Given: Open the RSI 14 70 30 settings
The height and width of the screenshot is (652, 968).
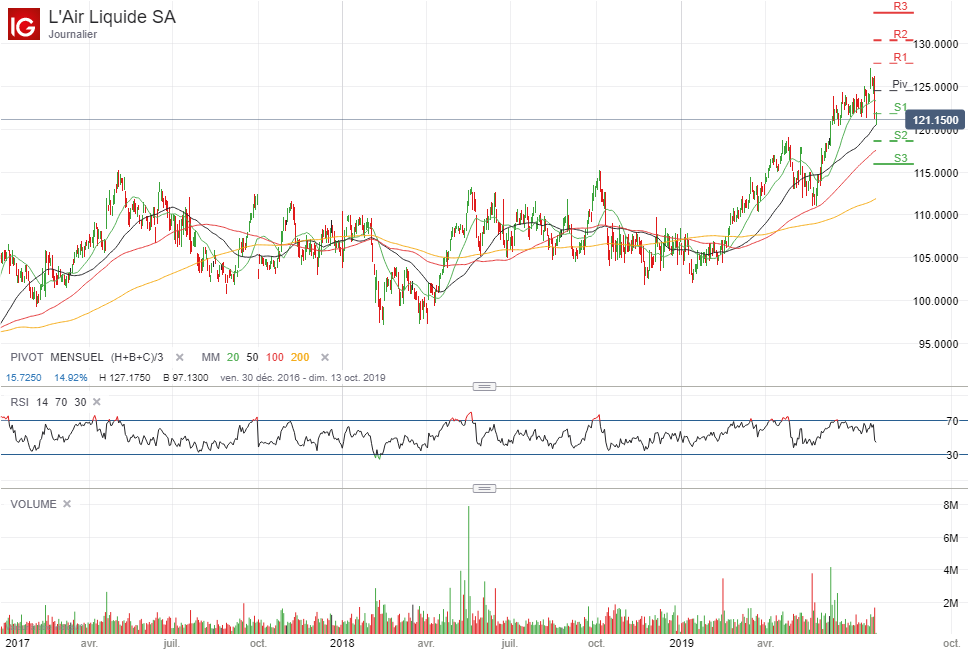Looking at the screenshot, I should tap(48, 402).
